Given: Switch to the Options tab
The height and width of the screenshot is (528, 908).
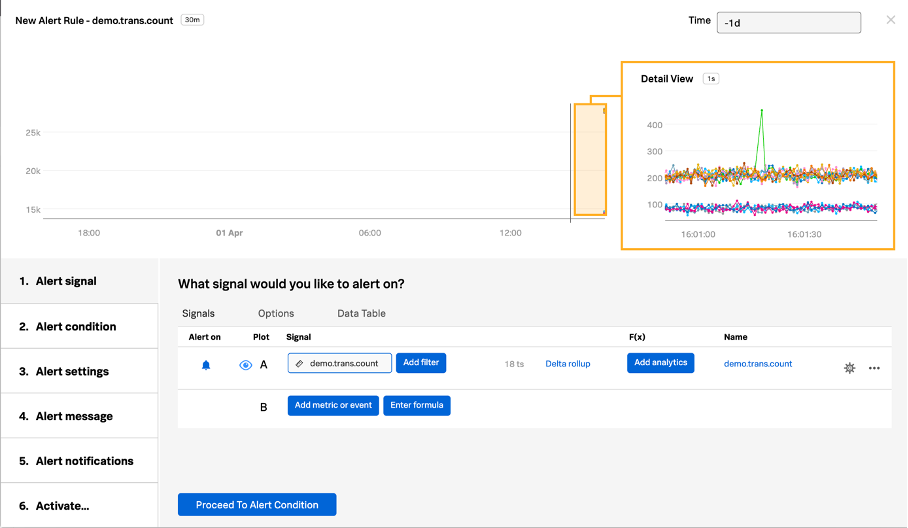Looking at the screenshot, I should (x=276, y=314).
